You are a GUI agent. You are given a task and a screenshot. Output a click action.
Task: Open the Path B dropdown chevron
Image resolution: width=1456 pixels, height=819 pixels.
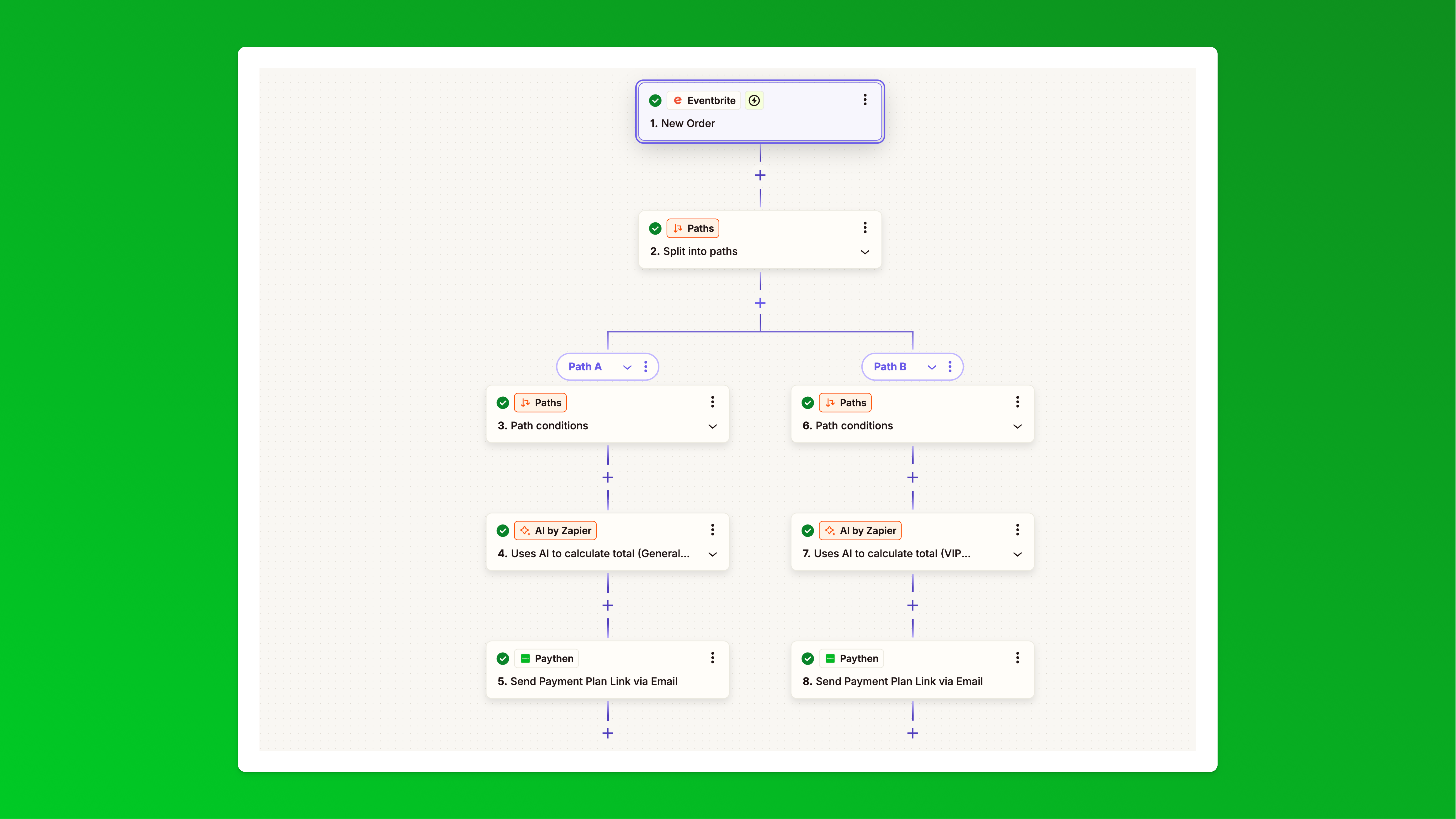coord(932,367)
